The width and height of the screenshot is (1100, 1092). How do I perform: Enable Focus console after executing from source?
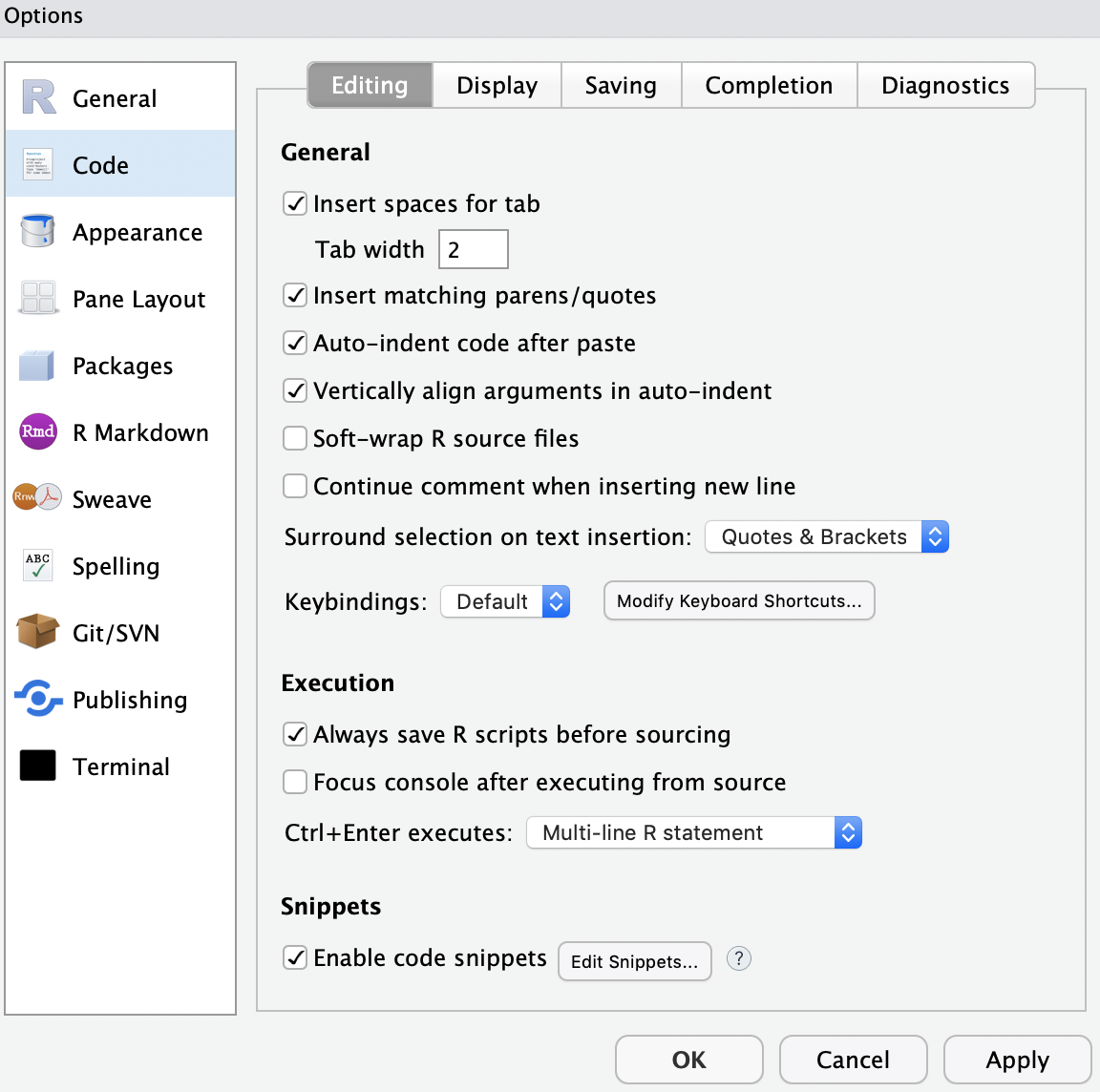point(295,782)
